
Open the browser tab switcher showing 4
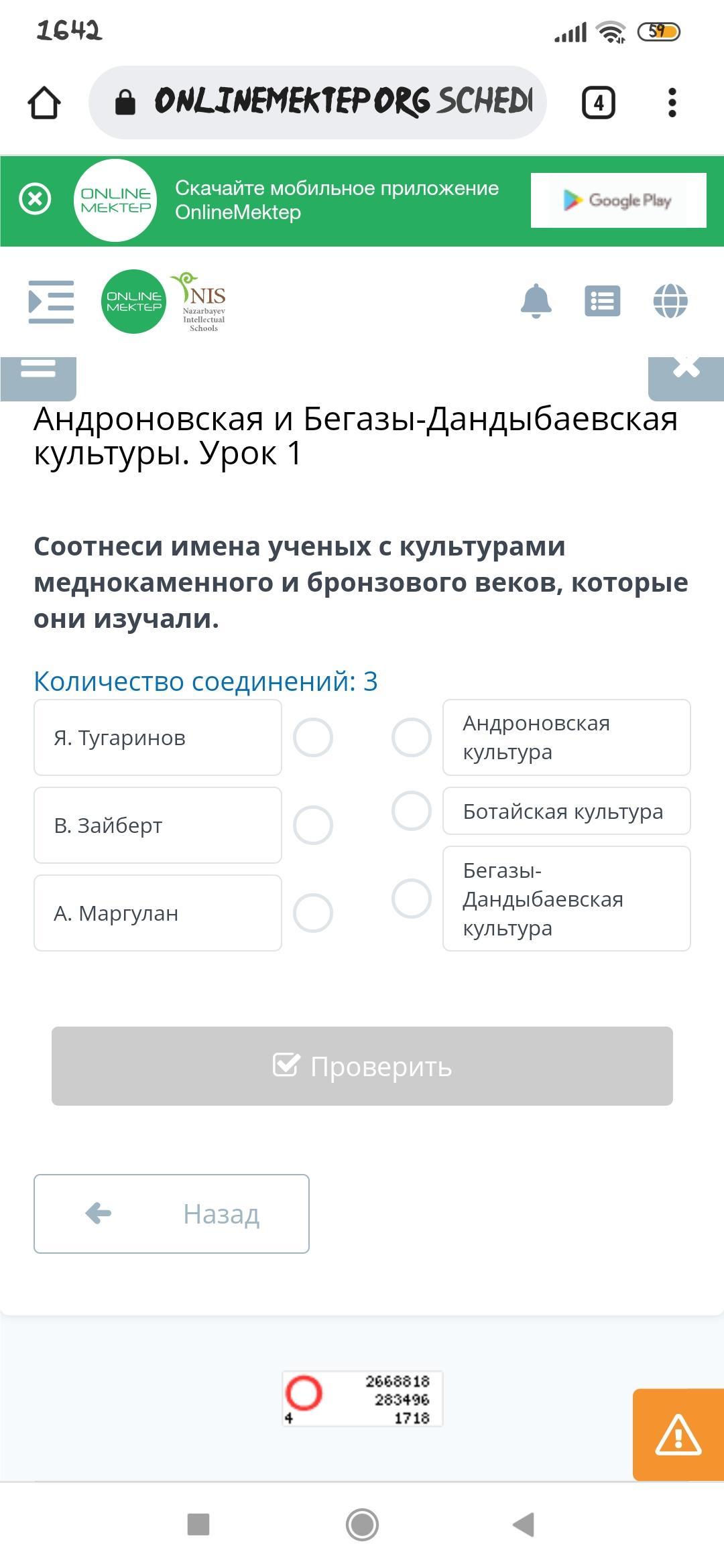pyautogui.click(x=598, y=103)
